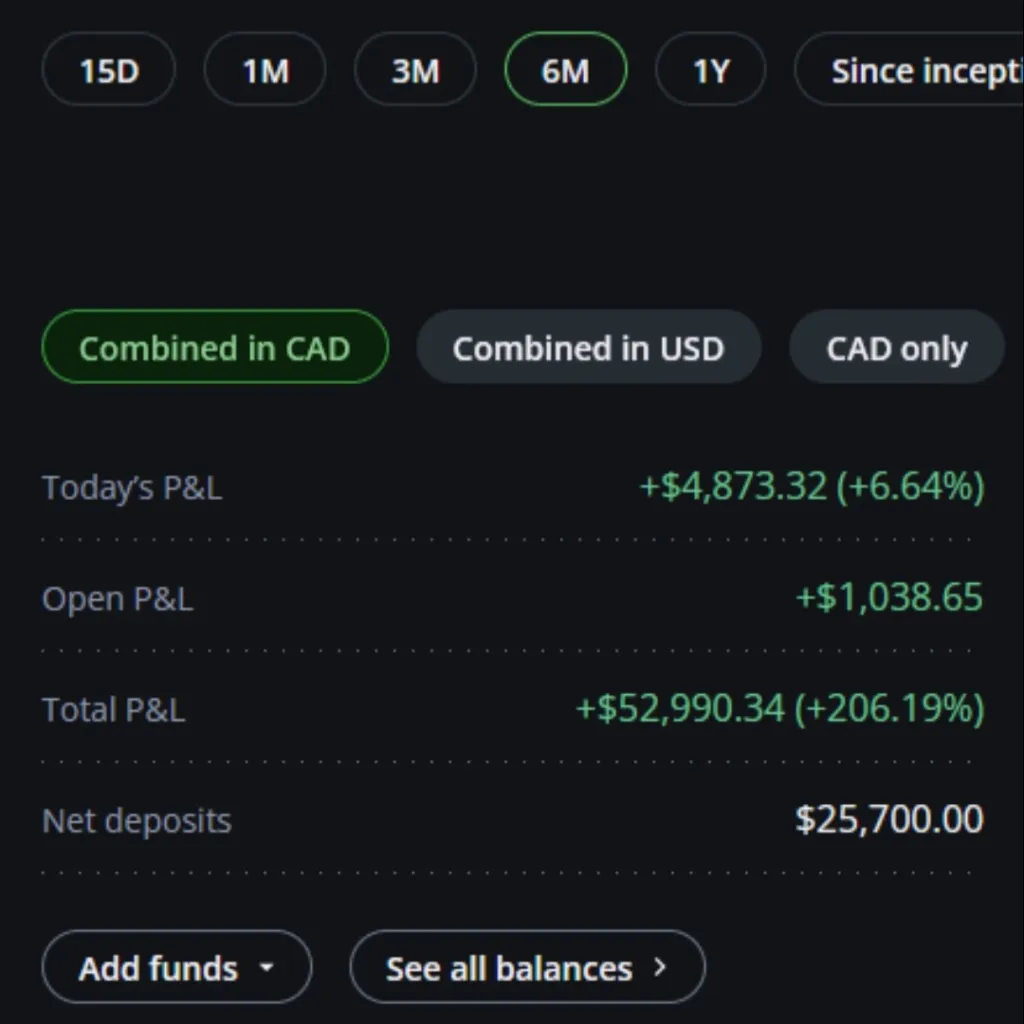Screen dimensions: 1024x1024
Task: Click Today's P&L value
Action: point(812,487)
